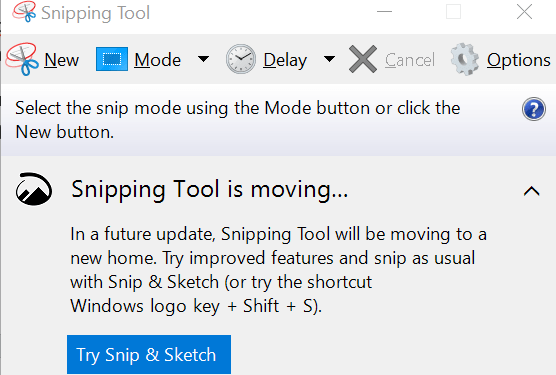Image resolution: width=556 pixels, height=375 pixels.
Task: Minimize the Snipping Tool window
Action: 384,12
